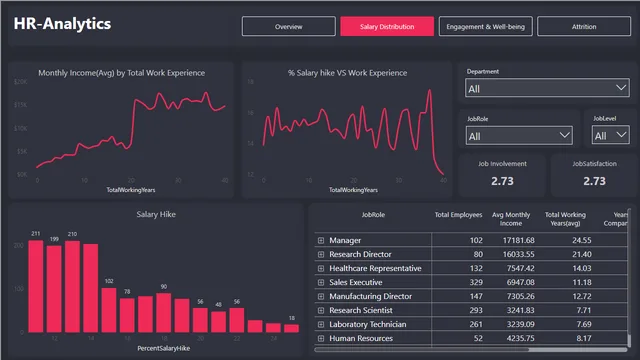Click the JobSatisfaction card value
The height and width of the screenshot is (360, 640).
[x=594, y=181]
